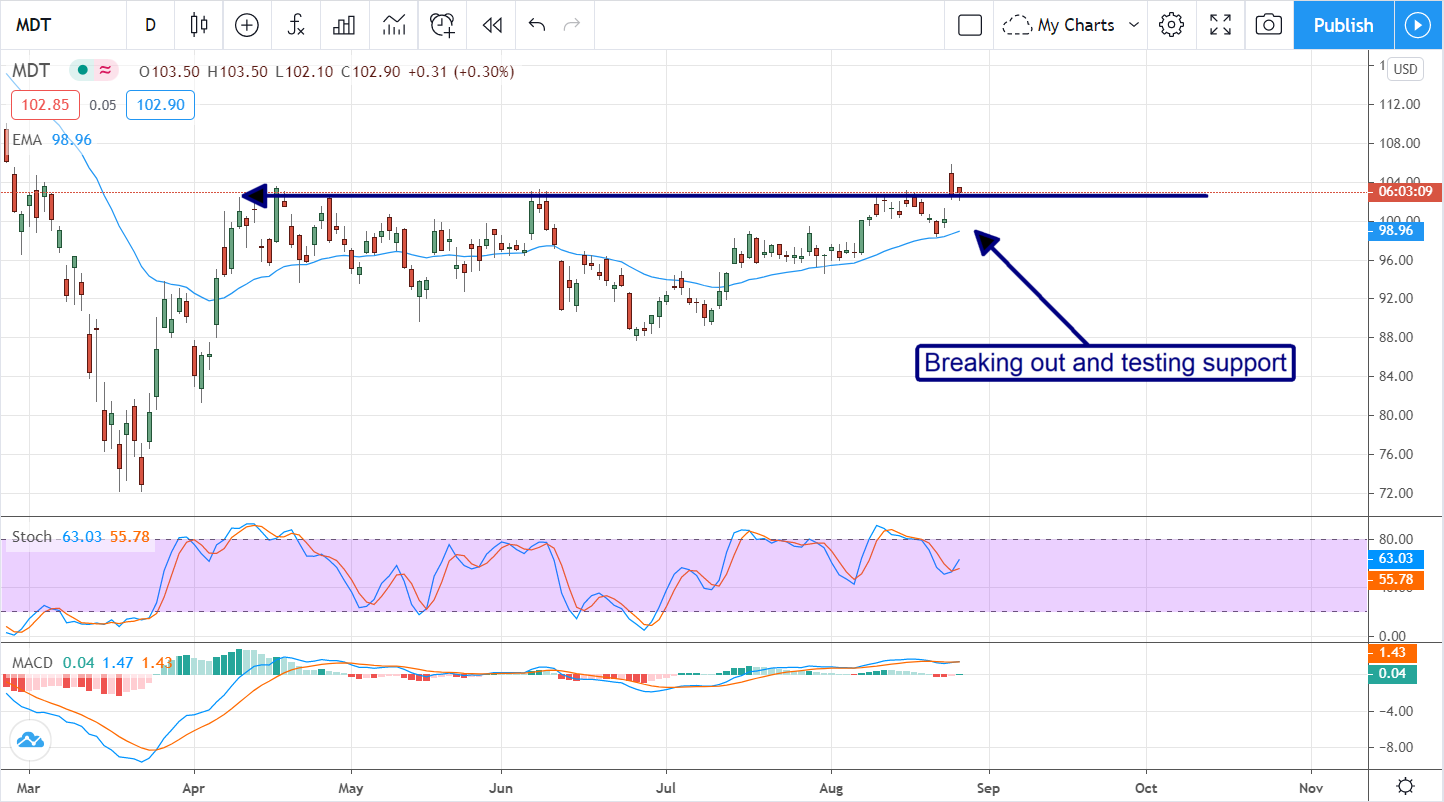Redo the last chart action
This screenshot has height=802, width=1444.
point(572,25)
